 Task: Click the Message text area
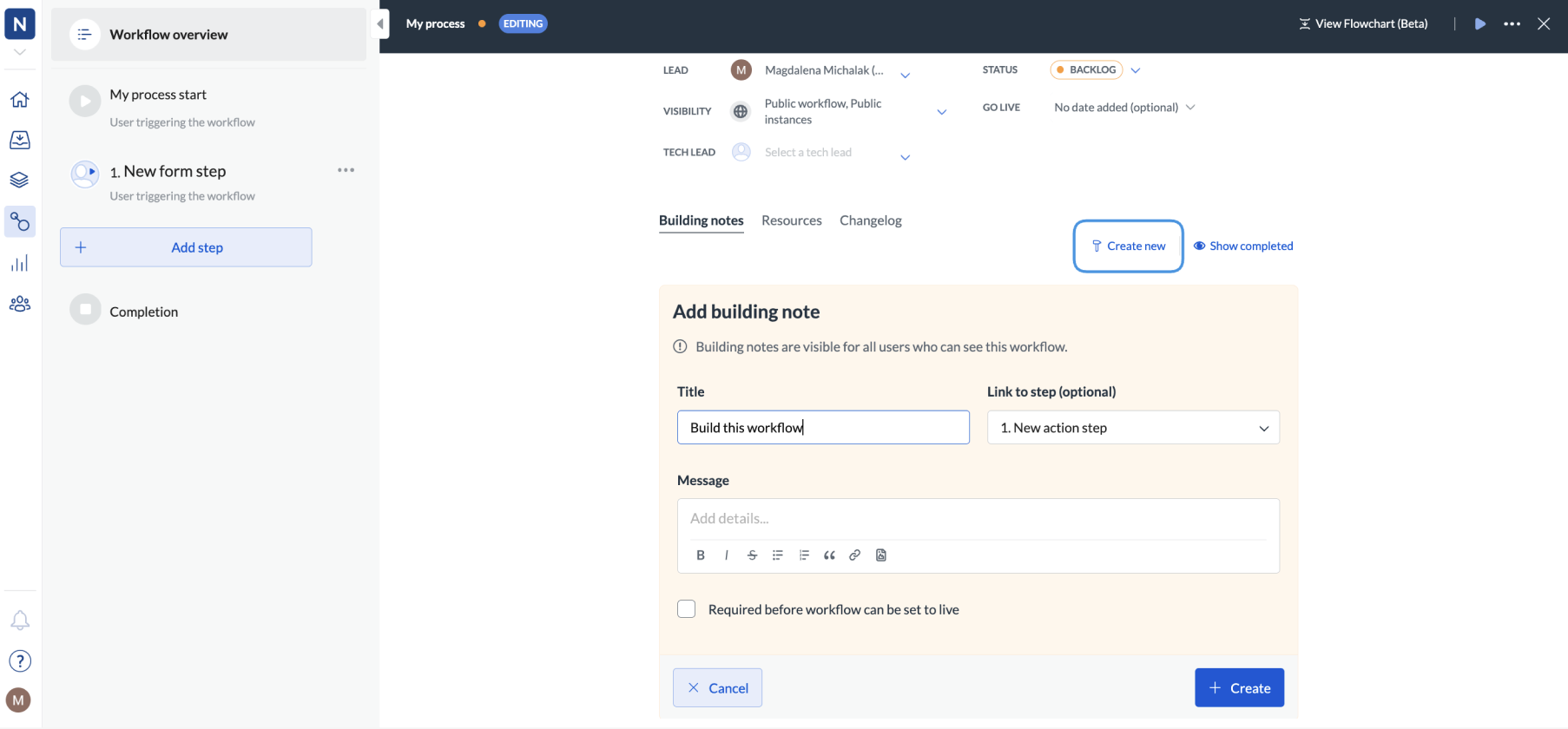(x=978, y=519)
